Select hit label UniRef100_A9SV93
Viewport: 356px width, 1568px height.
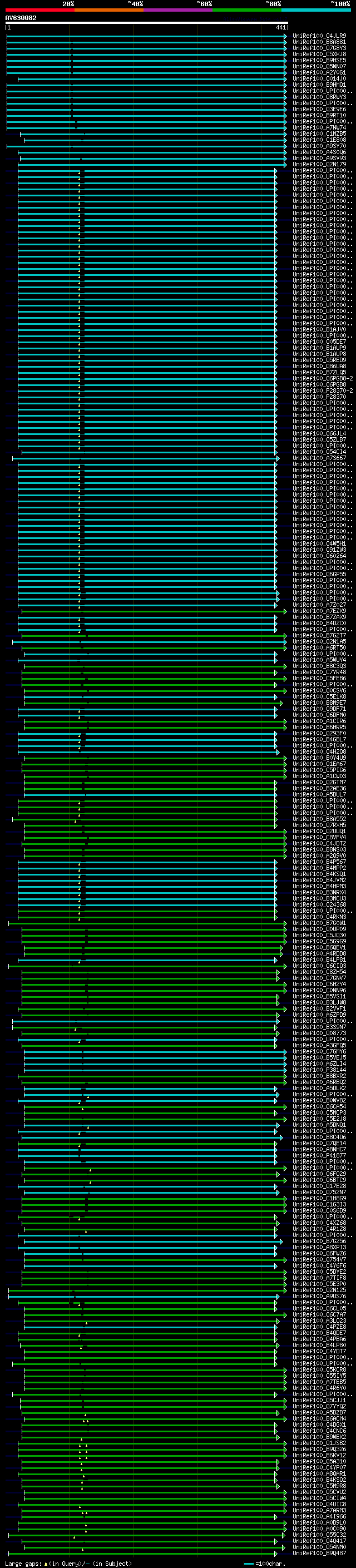(319, 159)
